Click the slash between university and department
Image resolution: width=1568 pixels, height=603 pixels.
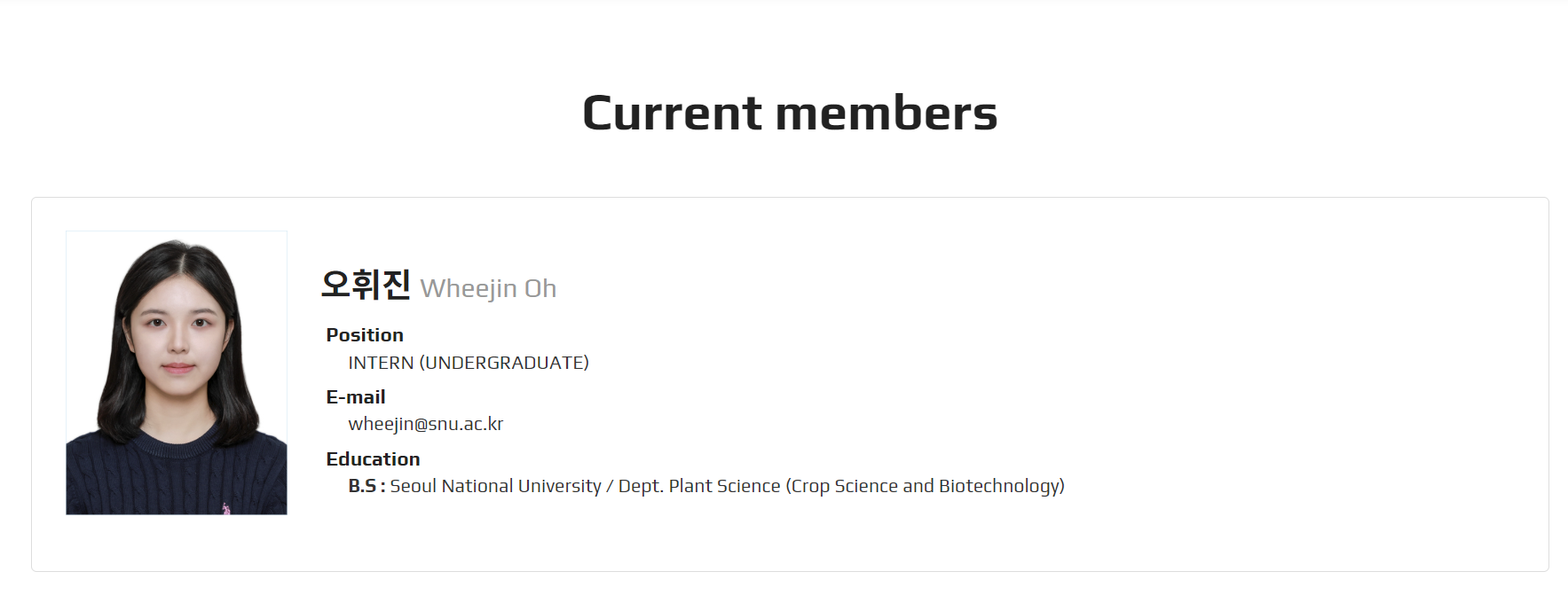610,486
